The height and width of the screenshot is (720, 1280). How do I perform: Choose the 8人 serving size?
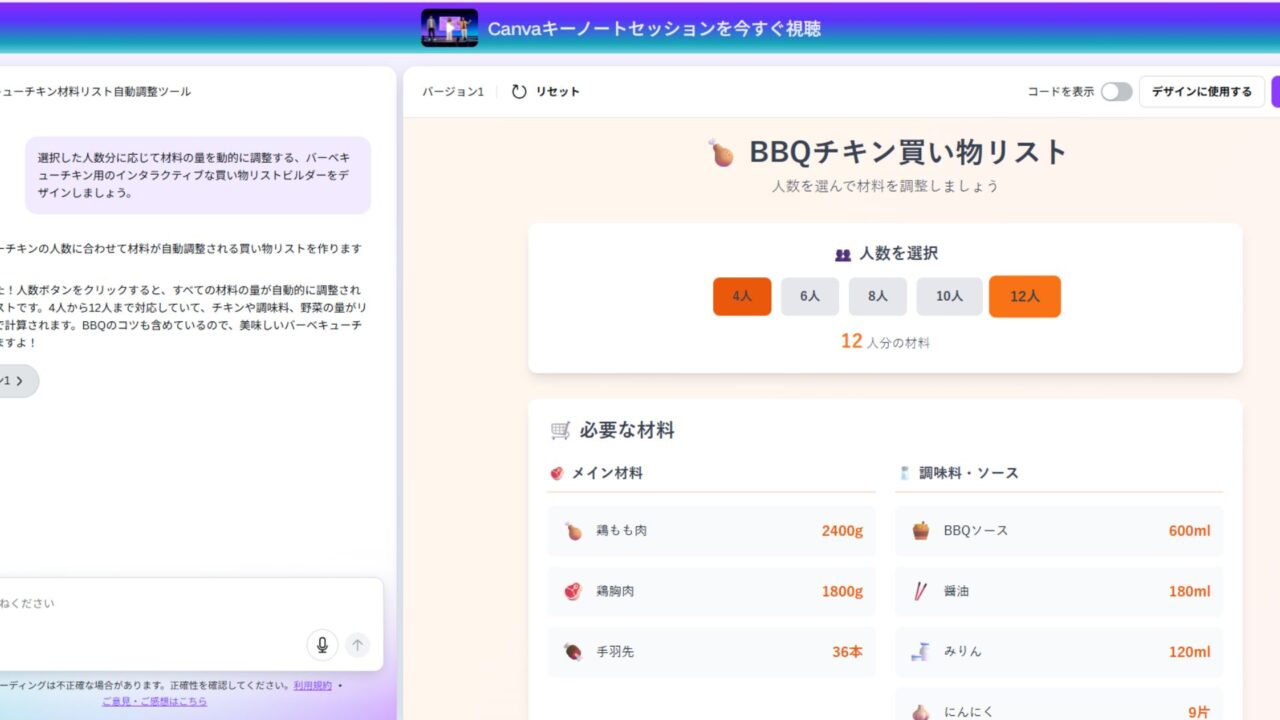click(x=877, y=297)
